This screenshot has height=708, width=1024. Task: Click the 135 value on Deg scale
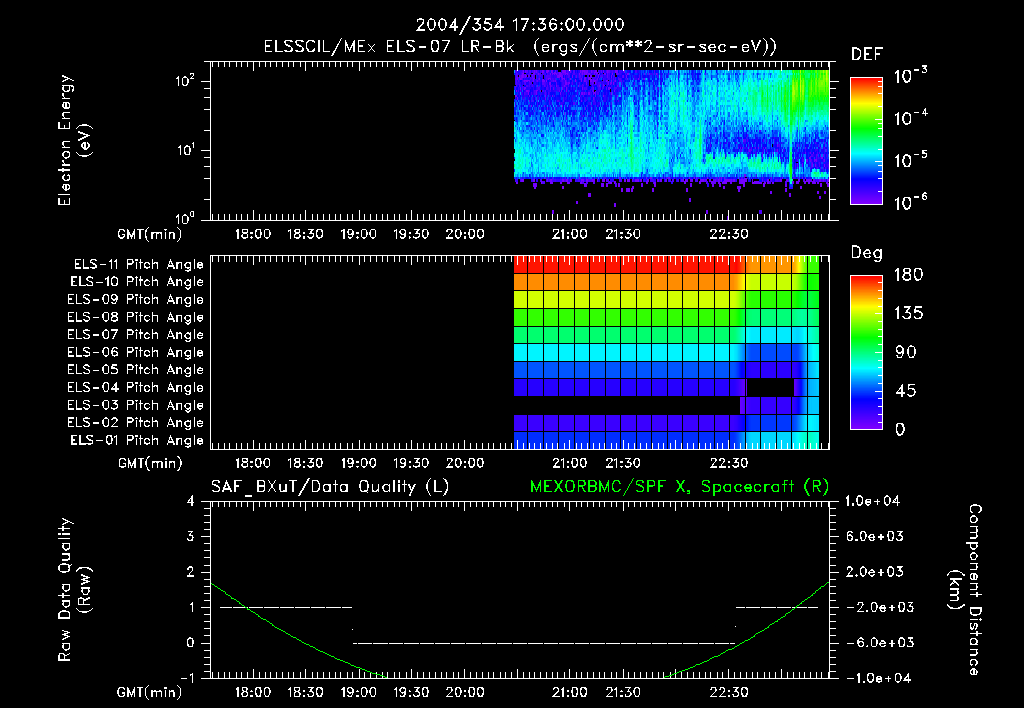coord(909,313)
